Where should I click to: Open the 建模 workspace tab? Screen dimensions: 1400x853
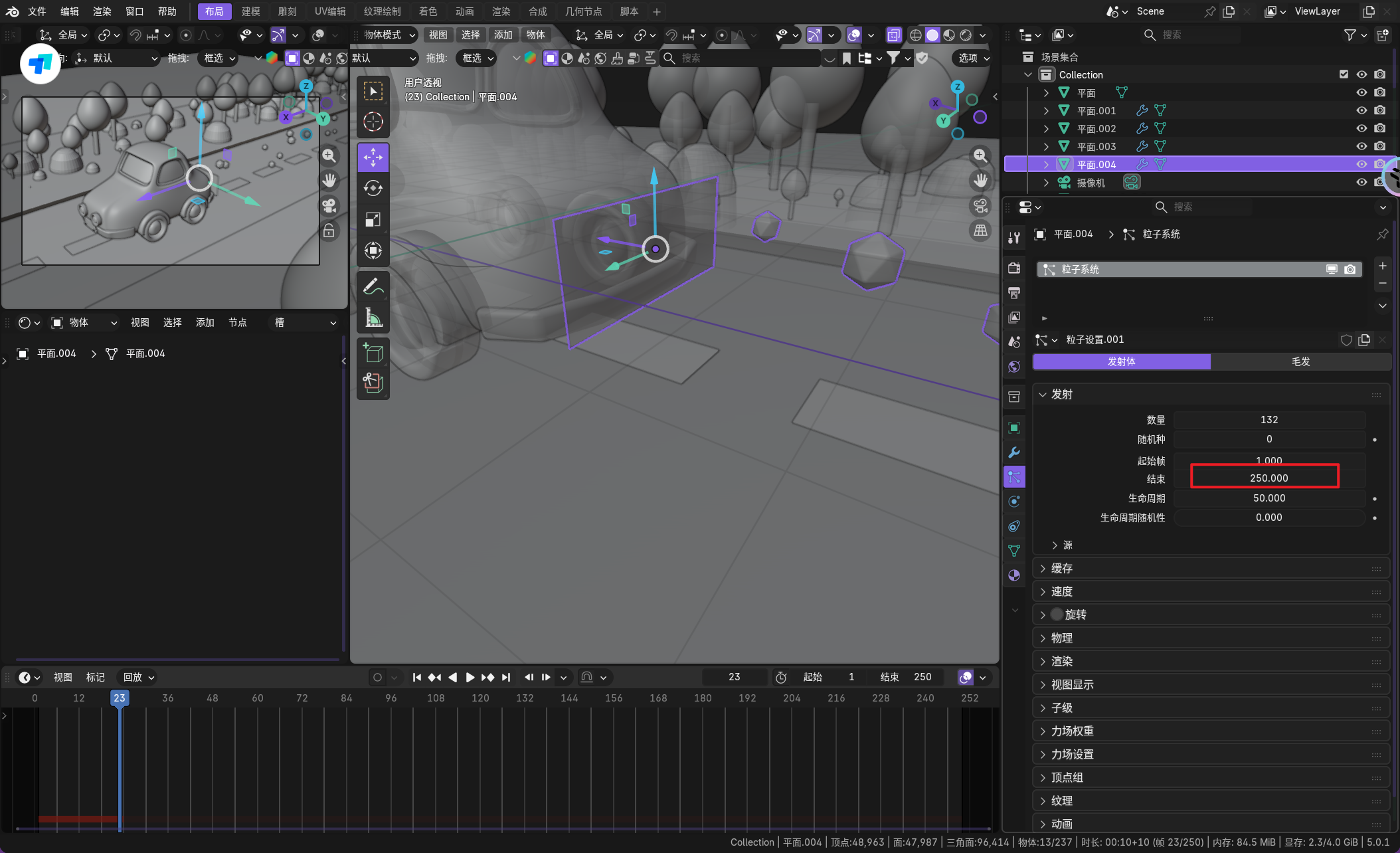[x=250, y=11]
